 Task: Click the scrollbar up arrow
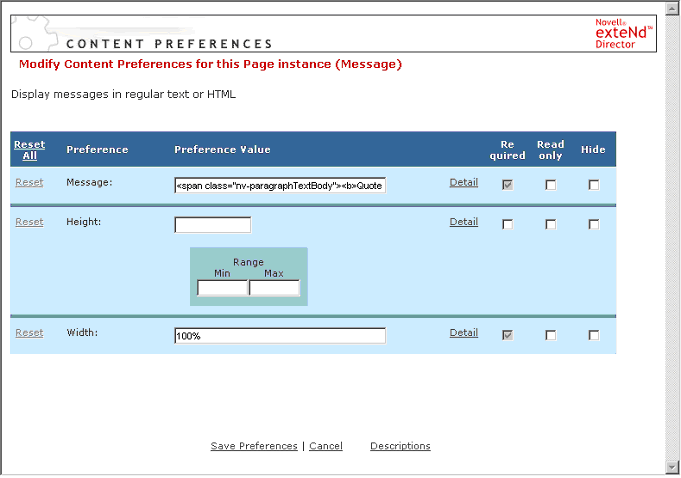672,8
